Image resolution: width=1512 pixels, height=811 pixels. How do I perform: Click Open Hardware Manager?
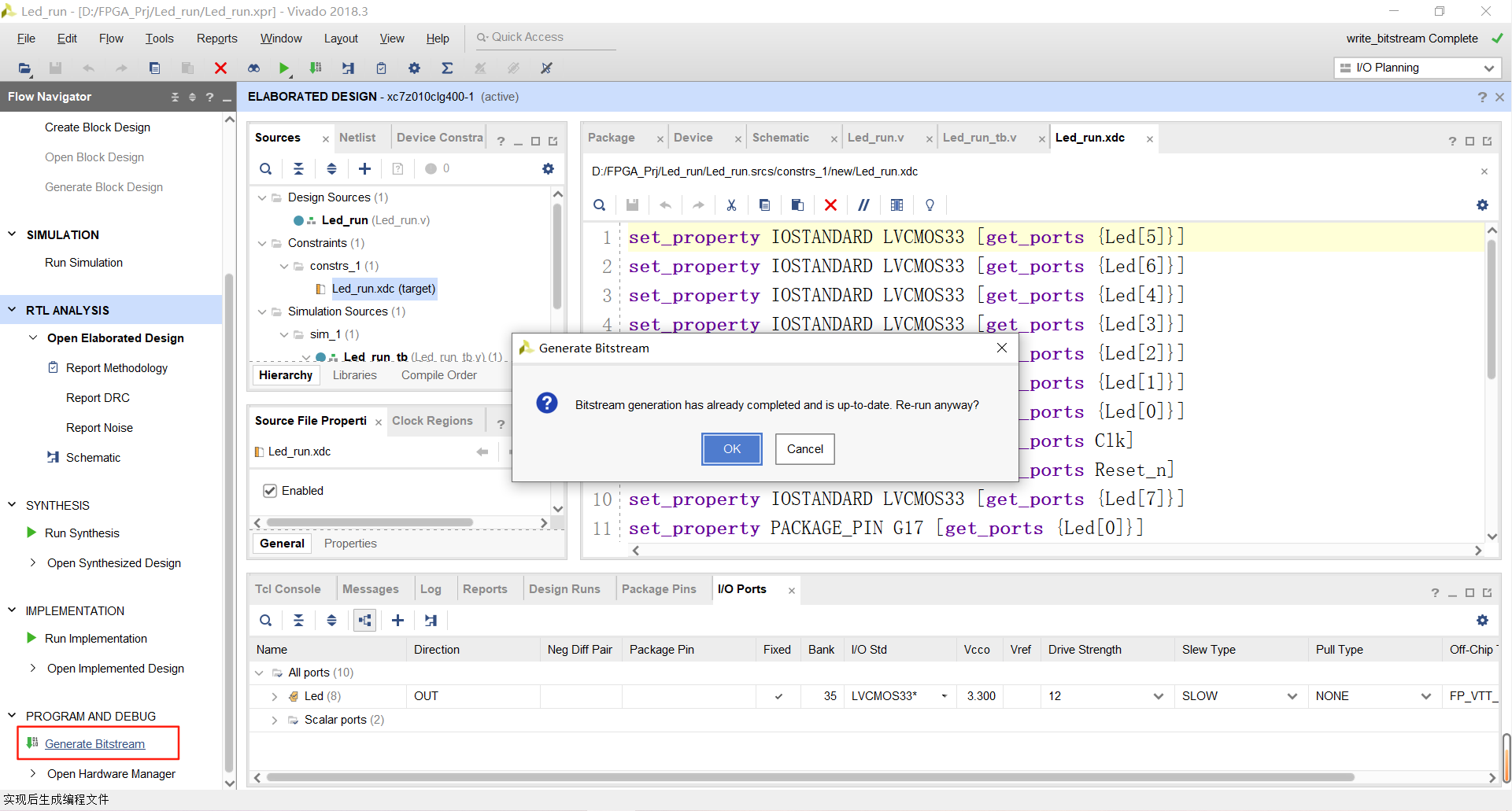(111, 774)
